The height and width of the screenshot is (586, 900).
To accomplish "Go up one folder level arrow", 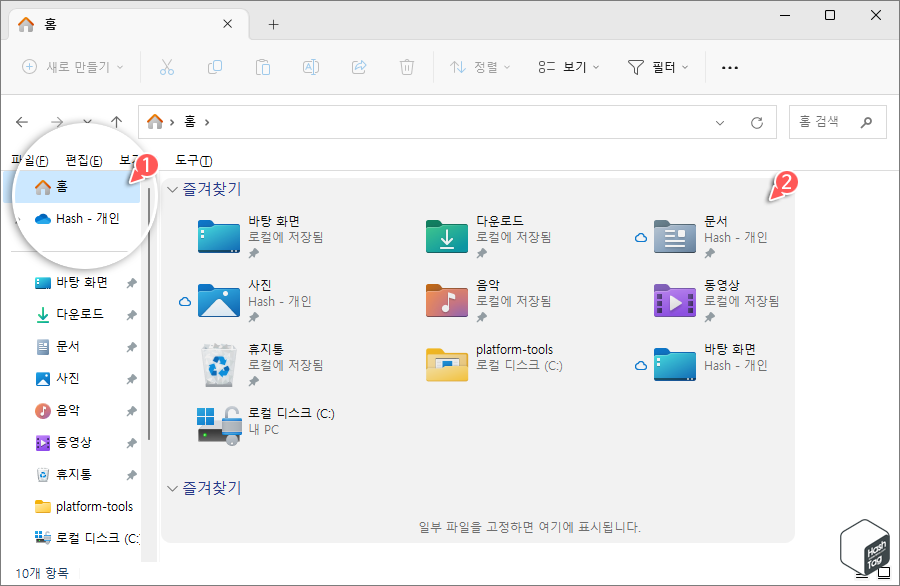I will (117, 122).
